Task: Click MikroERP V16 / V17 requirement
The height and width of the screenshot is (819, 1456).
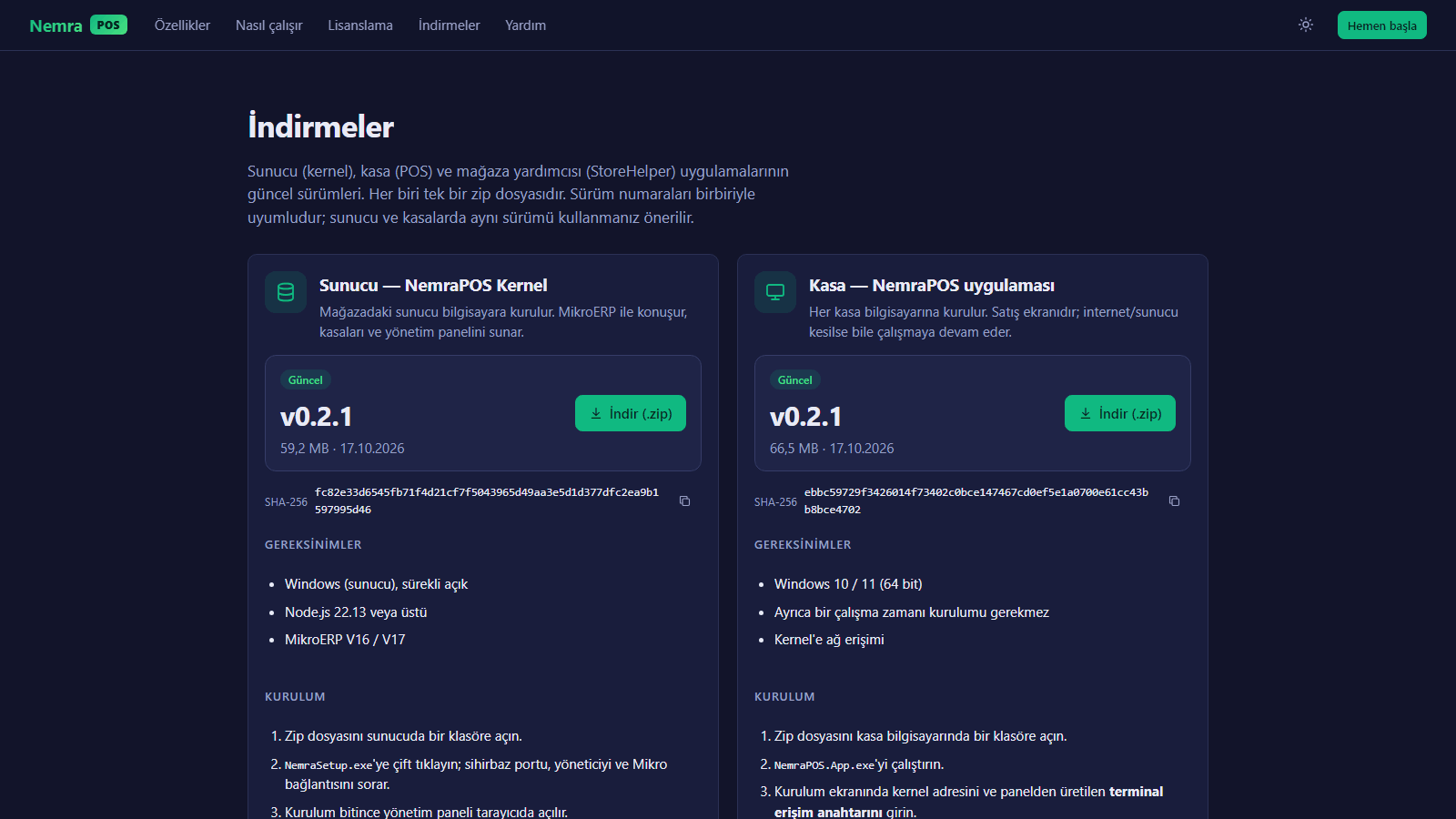Action: tap(345, 640)
